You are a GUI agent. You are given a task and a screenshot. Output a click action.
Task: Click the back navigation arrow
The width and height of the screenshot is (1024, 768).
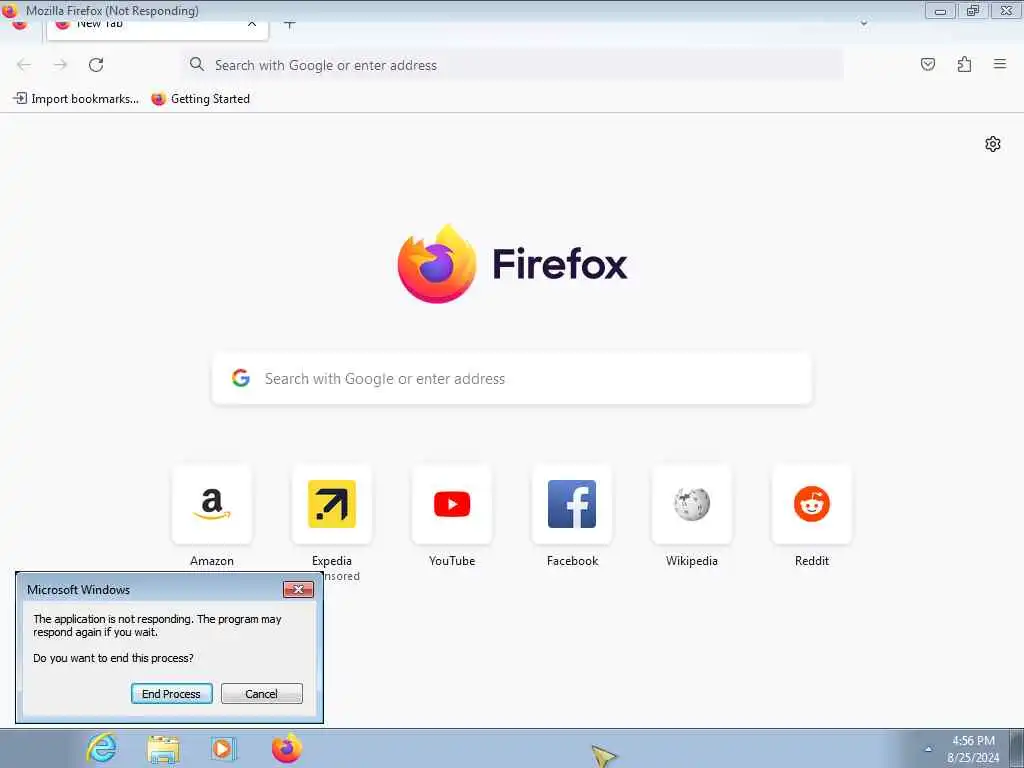point(24,65)
